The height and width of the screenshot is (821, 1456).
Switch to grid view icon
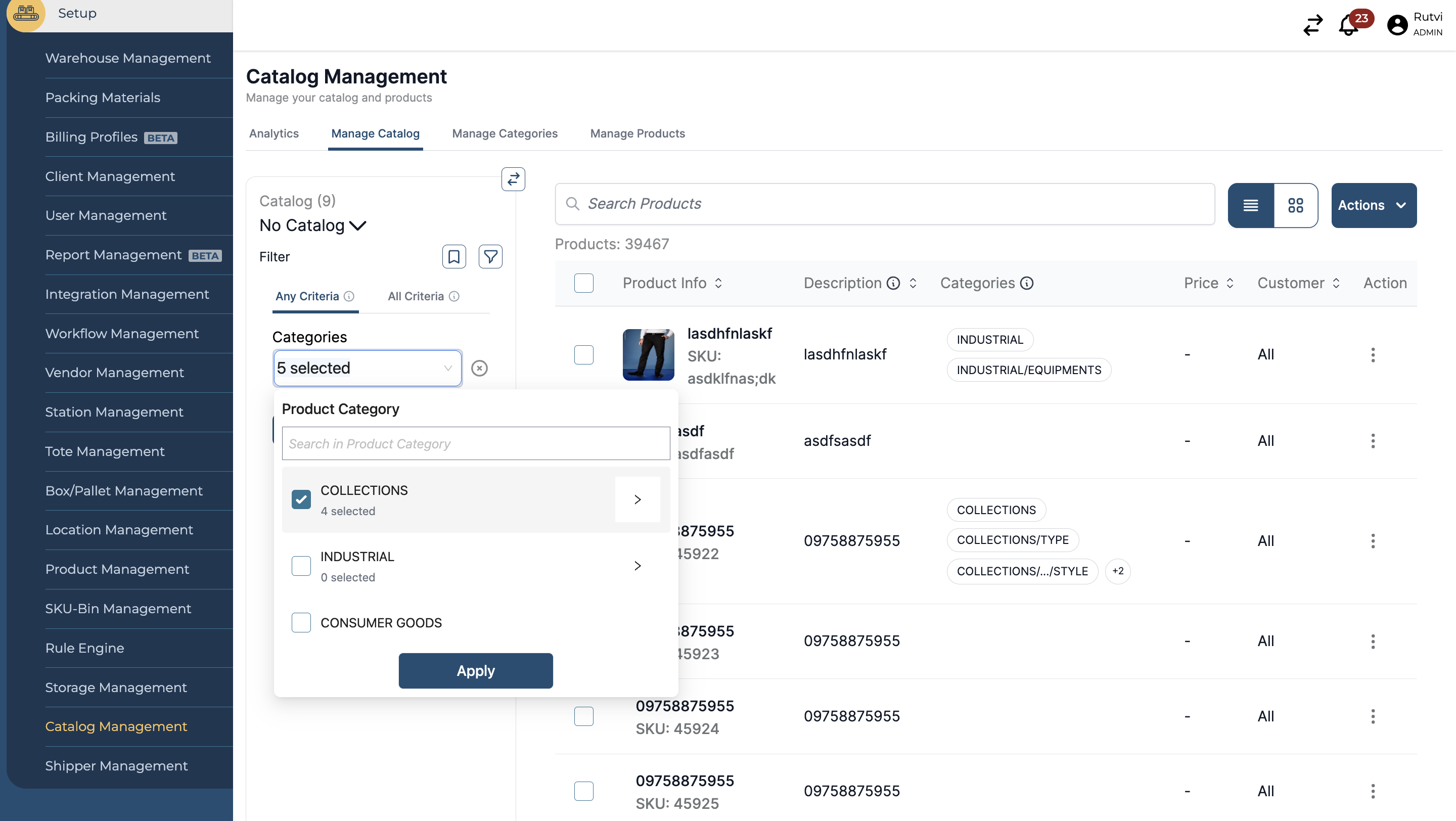[1295, 205]
